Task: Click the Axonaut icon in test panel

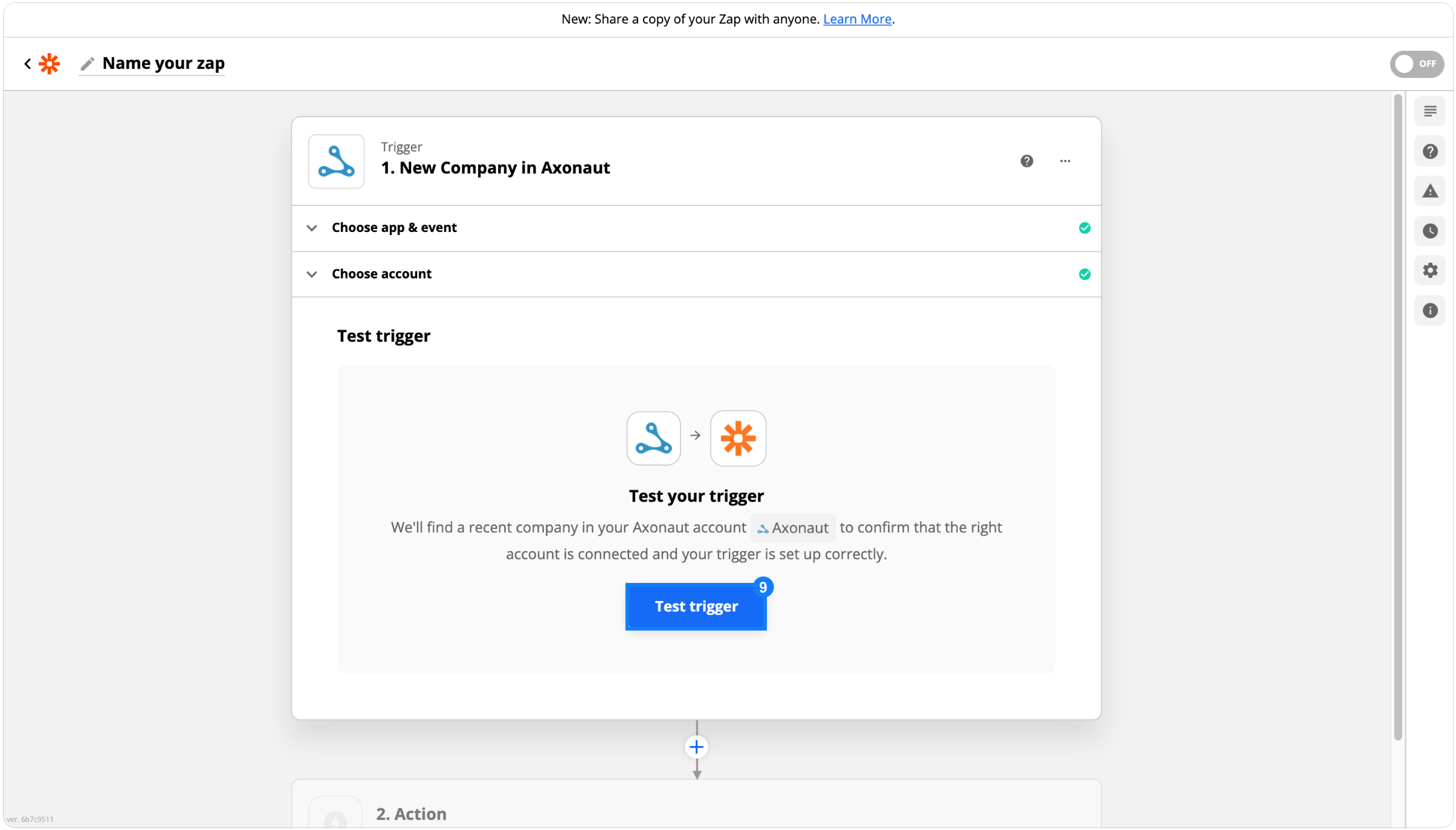Action: (x=653, y=438)
